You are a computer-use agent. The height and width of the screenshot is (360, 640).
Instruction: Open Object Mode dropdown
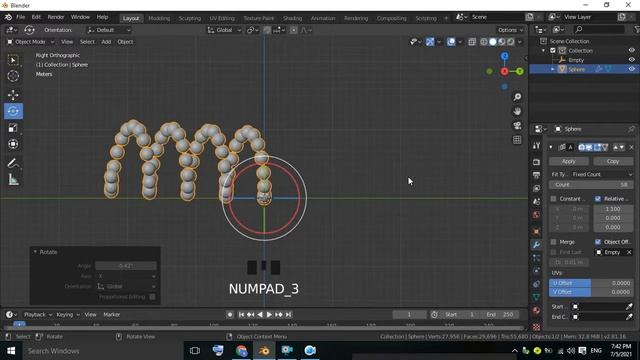(x=30, y=42)
